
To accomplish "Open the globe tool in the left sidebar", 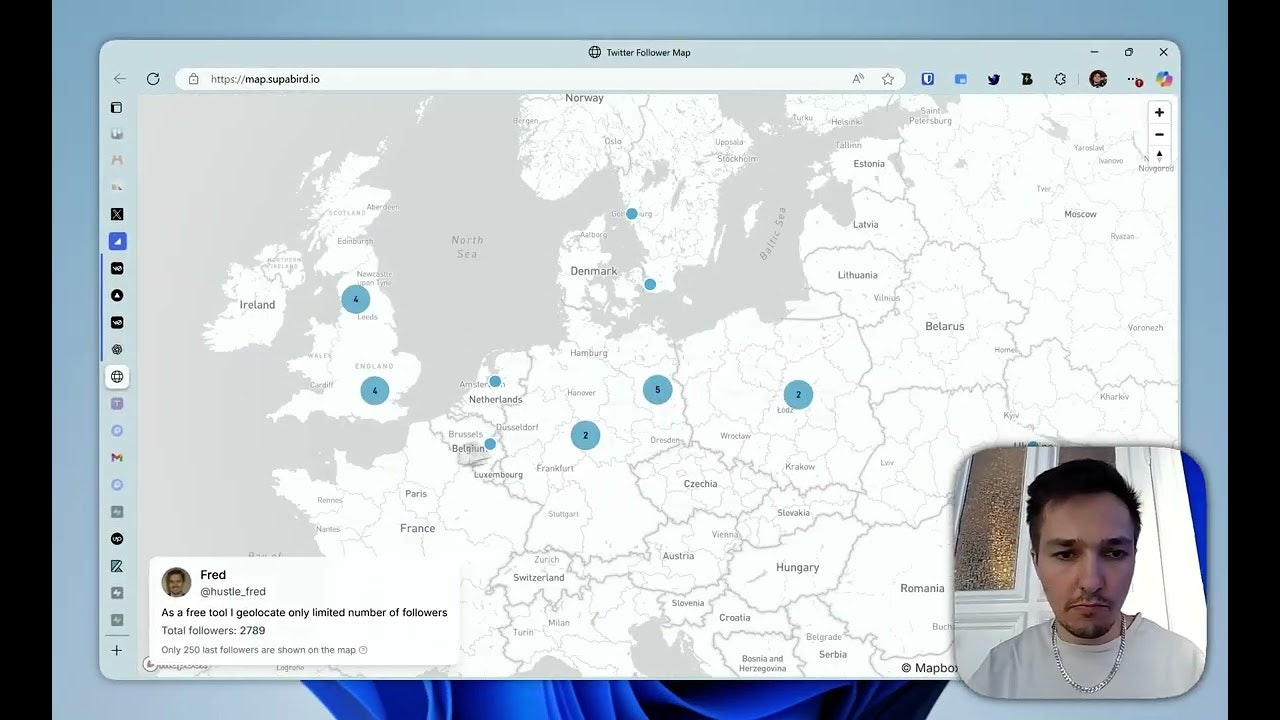I will 117,377.
